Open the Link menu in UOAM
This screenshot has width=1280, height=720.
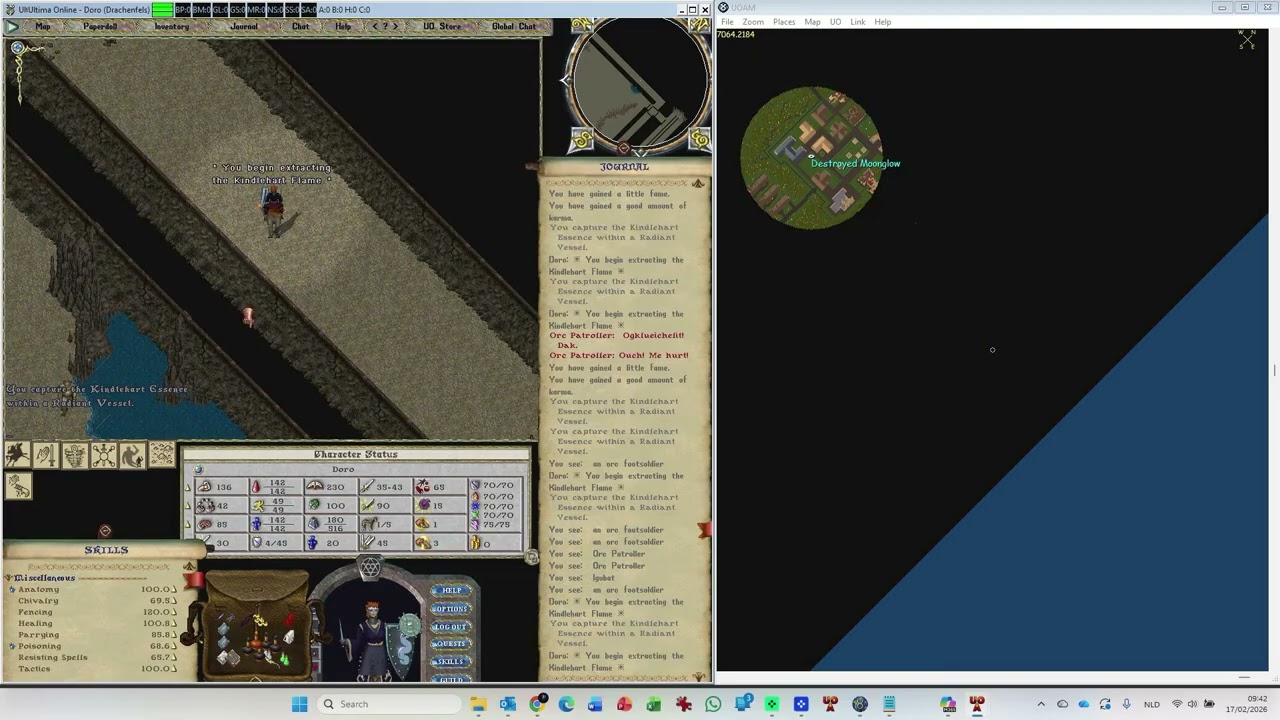pos(858,22)
